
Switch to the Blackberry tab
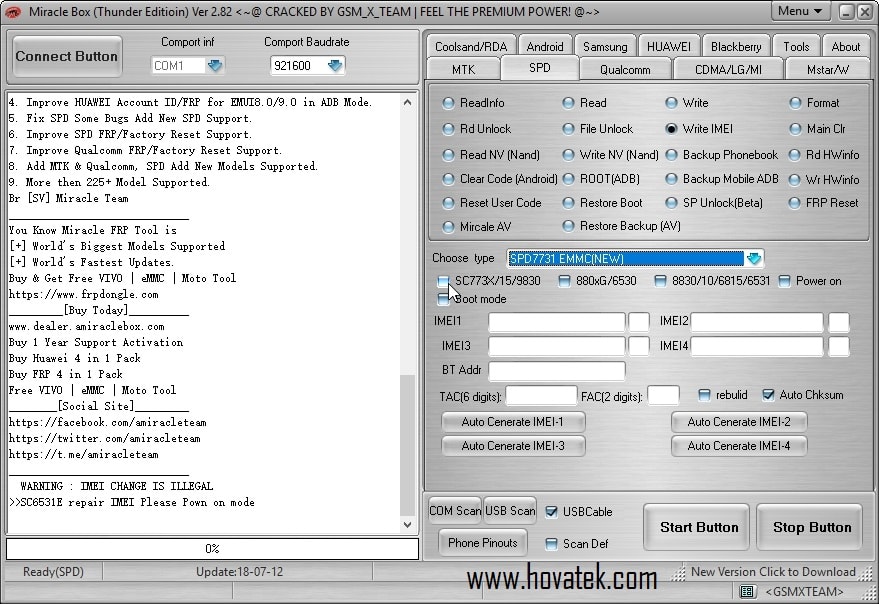point(736,47)
